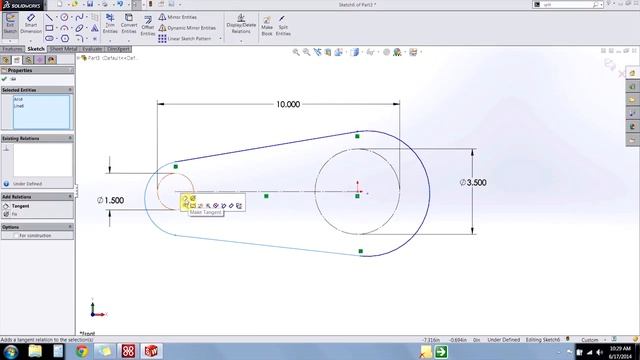Open the Trim Entities dropdown arrow
The image size is (640, 360).
[110, 41]
